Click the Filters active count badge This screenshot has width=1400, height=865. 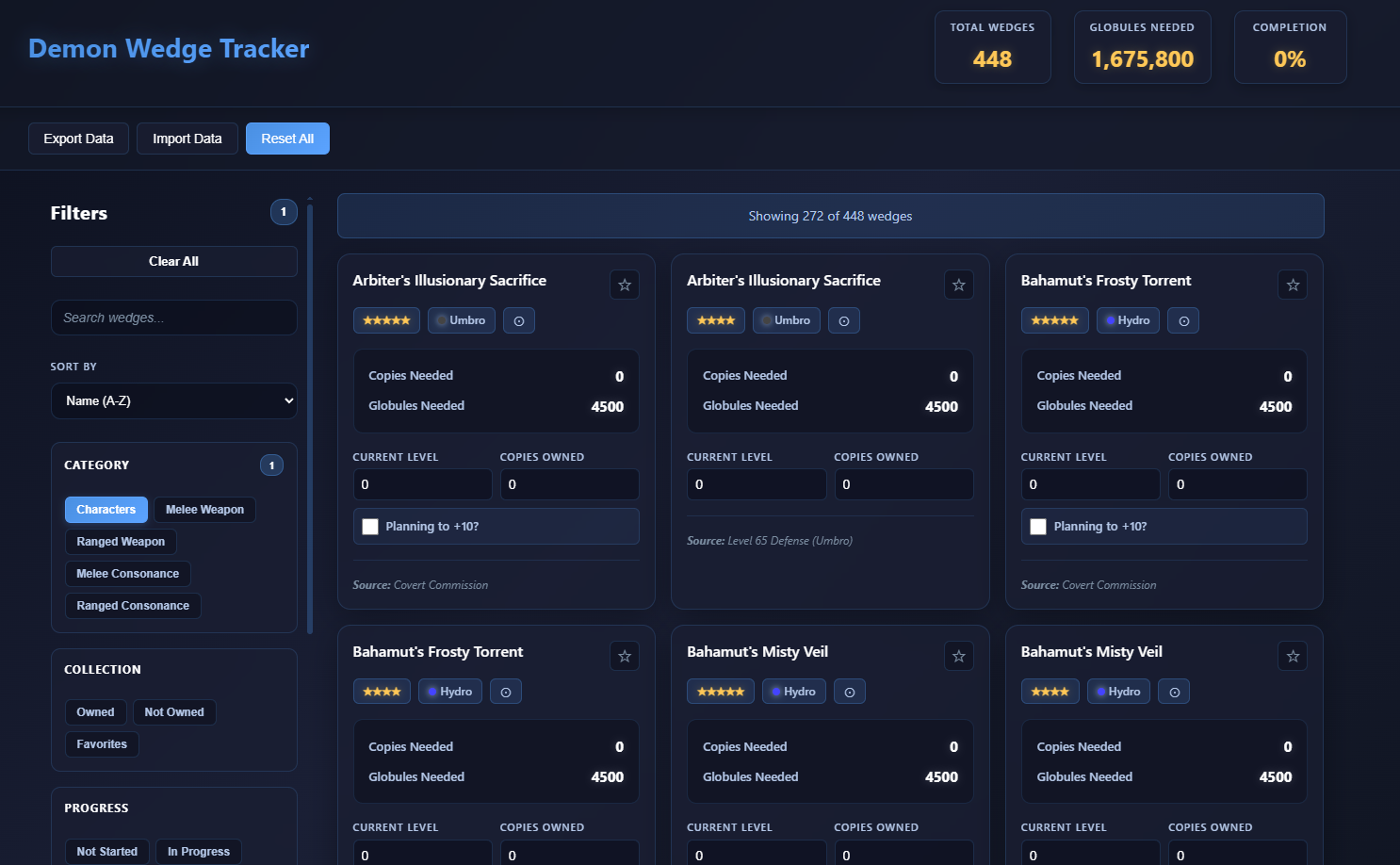(x=284, y=212)
